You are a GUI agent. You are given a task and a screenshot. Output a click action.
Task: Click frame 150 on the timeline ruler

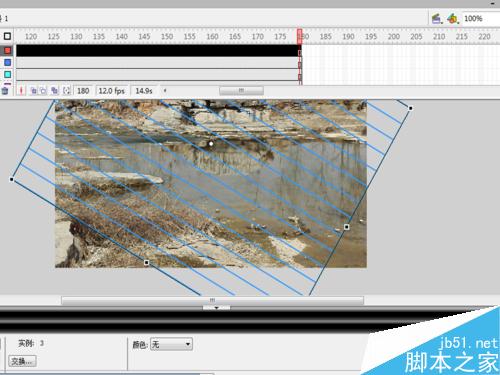[167, 36]
